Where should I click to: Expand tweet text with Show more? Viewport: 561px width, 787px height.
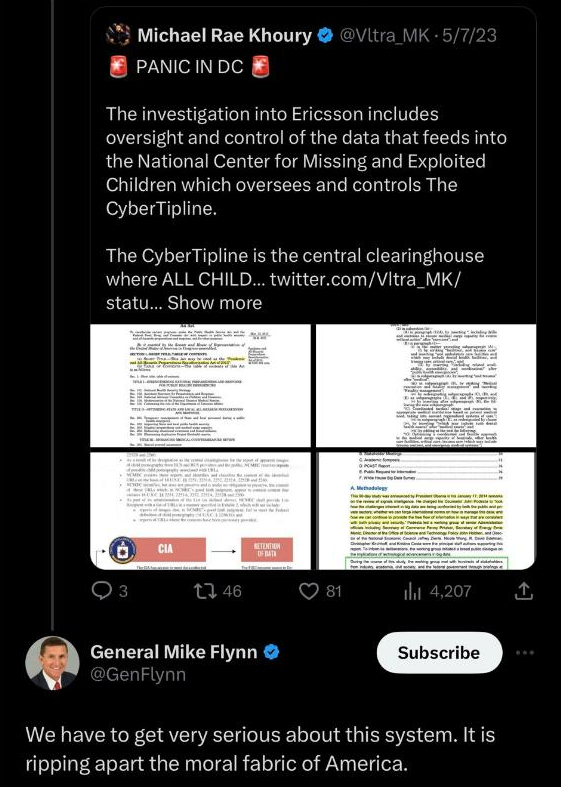(x=215, y=303)
